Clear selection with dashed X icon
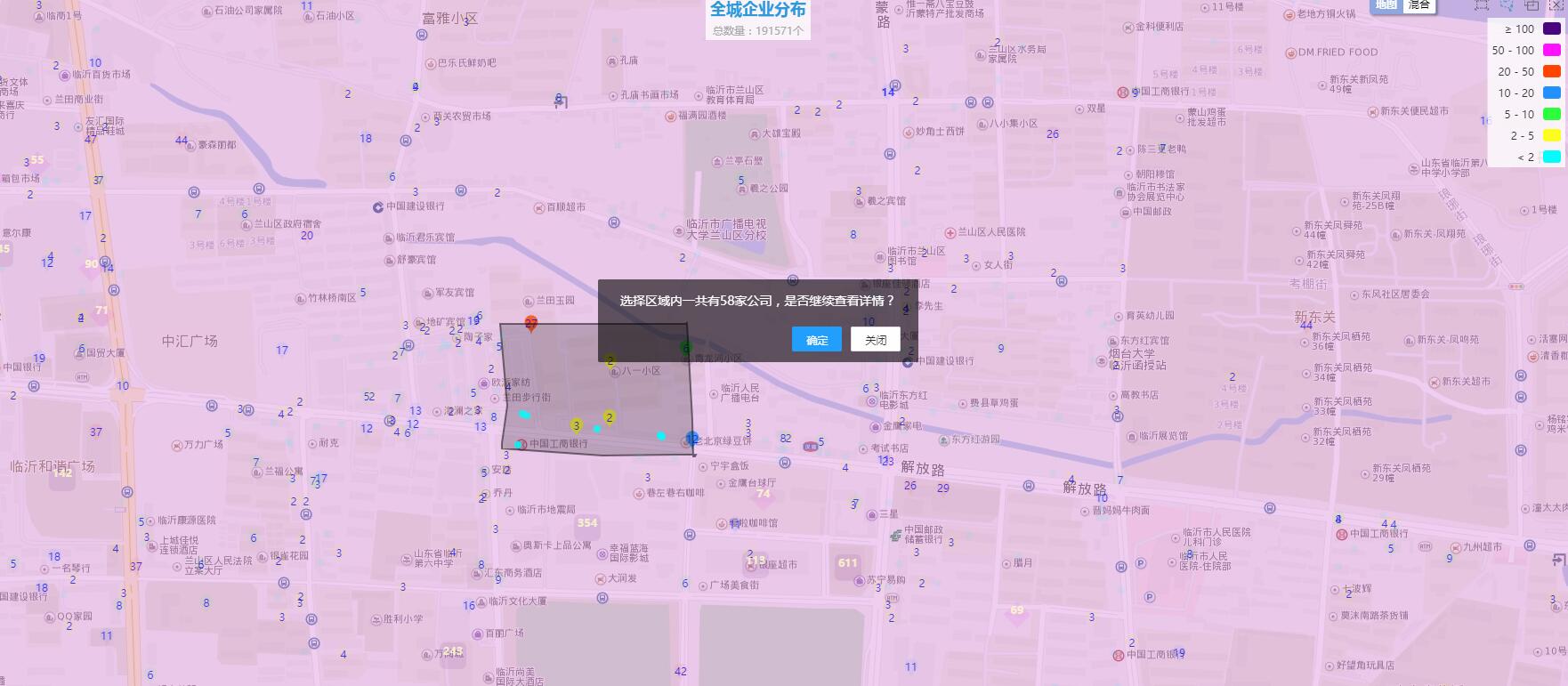Screen dimensions: 1568x686 pyautogui.click(x=1556, y=4)
